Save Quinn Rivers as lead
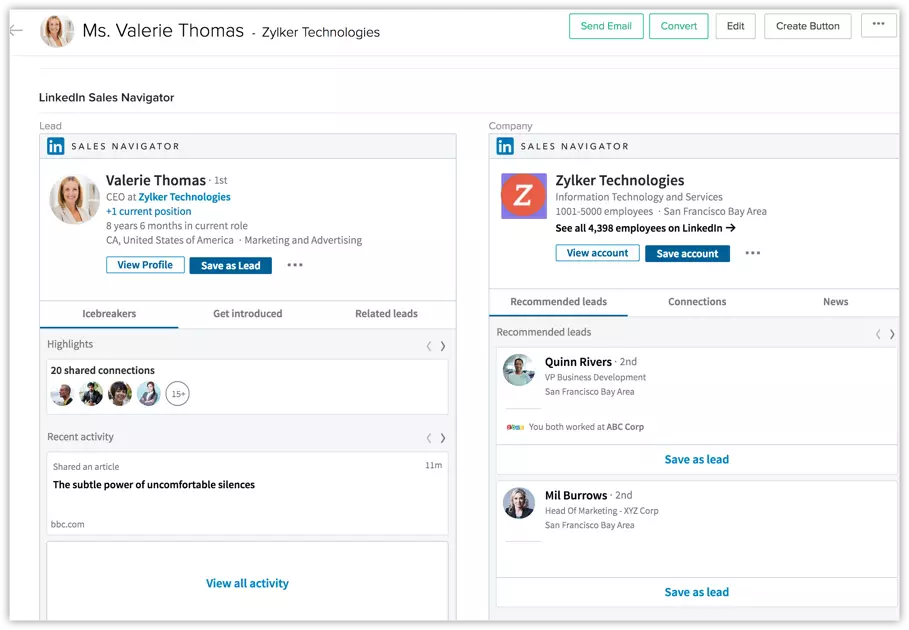This screenshot has width=909, height=630. click(x=696, y=459)
